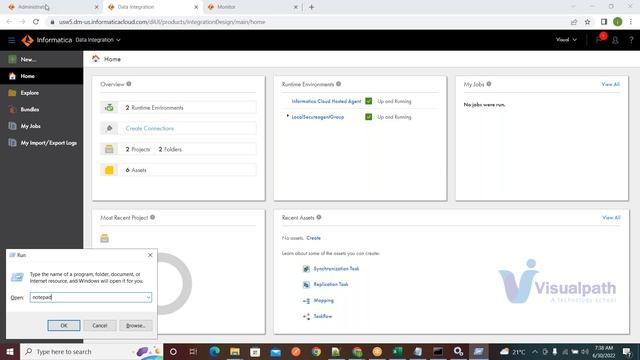Viewport: 640px width, 360px height.
Task: Click the Runtime Environments info icon
Action: 338,84
